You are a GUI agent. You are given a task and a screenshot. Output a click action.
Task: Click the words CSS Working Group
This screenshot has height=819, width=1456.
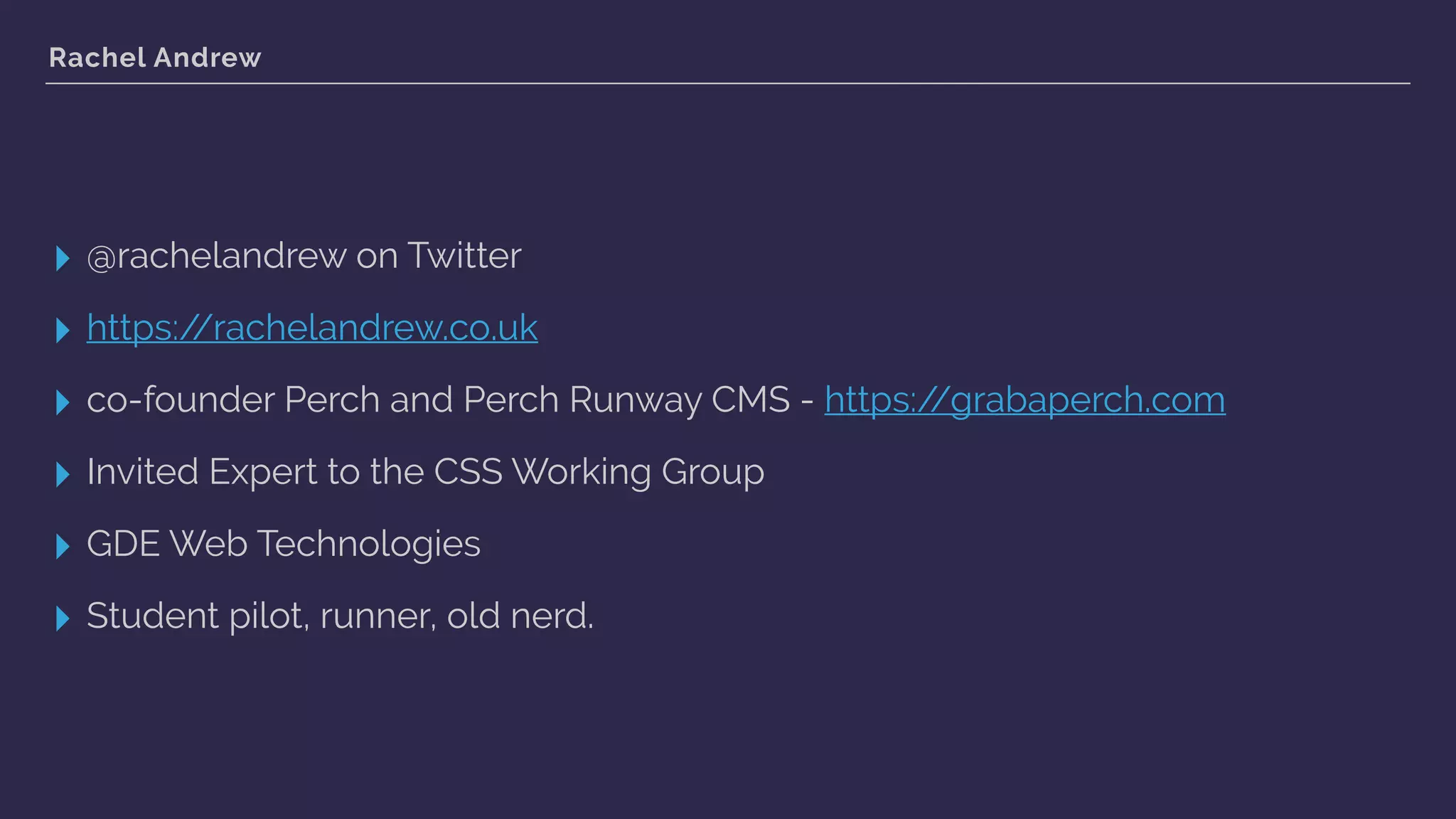pos(599,472)
